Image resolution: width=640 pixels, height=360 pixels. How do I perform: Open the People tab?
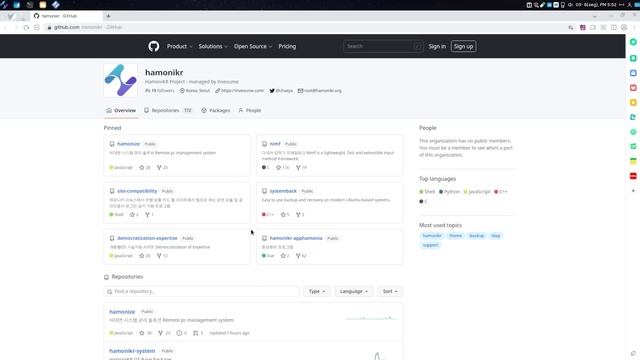click(249, 111)
